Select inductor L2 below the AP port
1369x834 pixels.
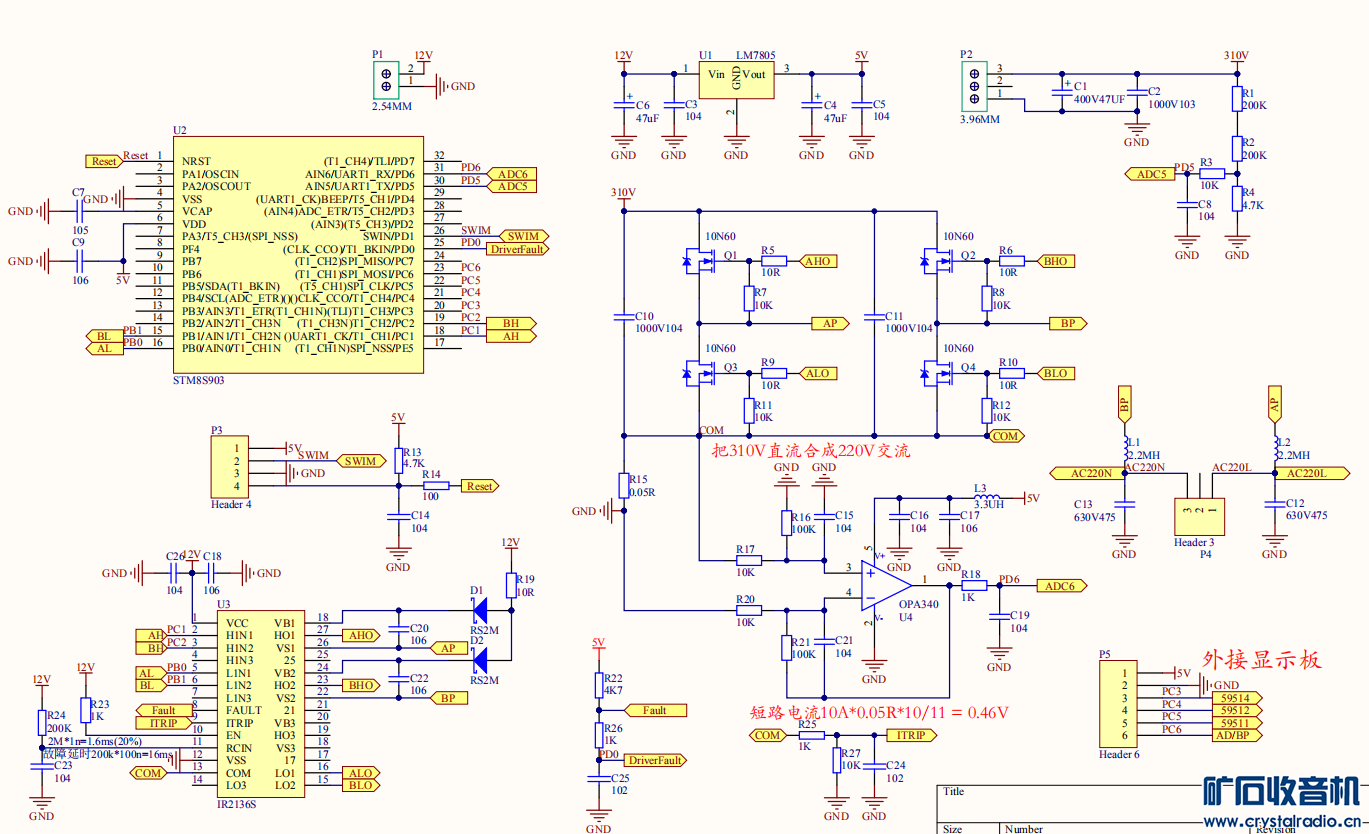(1274, 447)
